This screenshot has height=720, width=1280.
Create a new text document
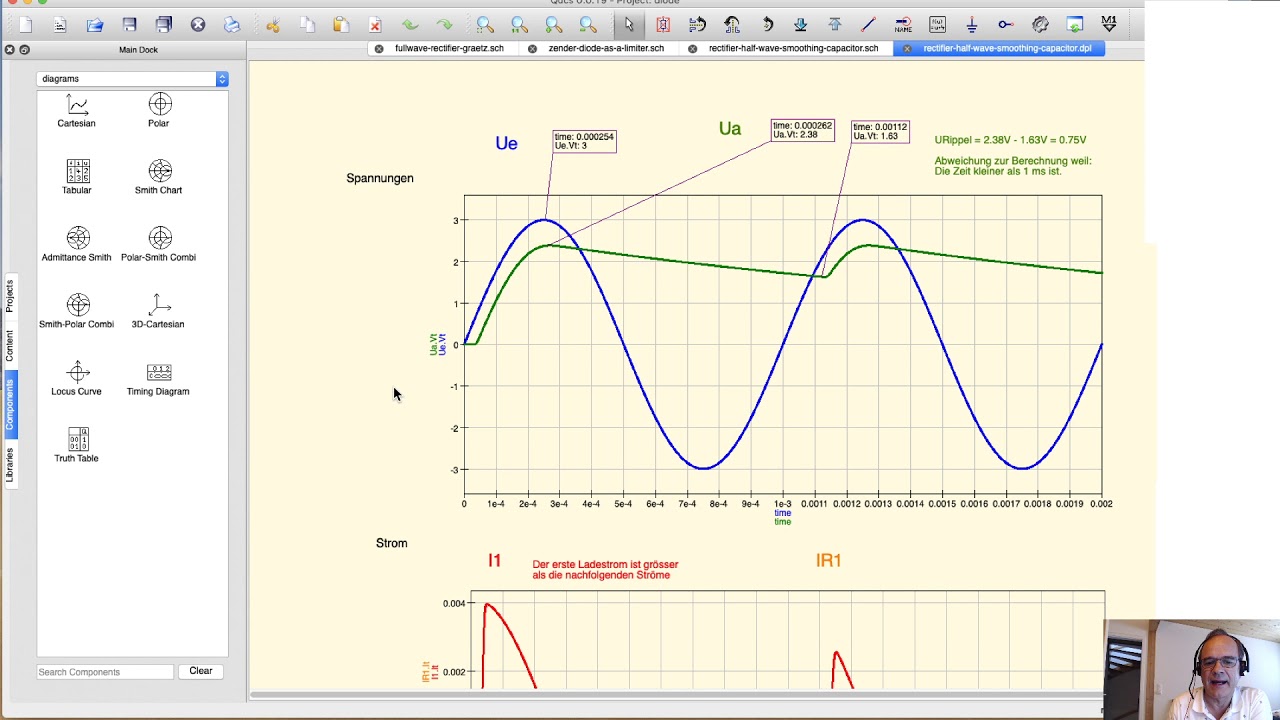60,25
